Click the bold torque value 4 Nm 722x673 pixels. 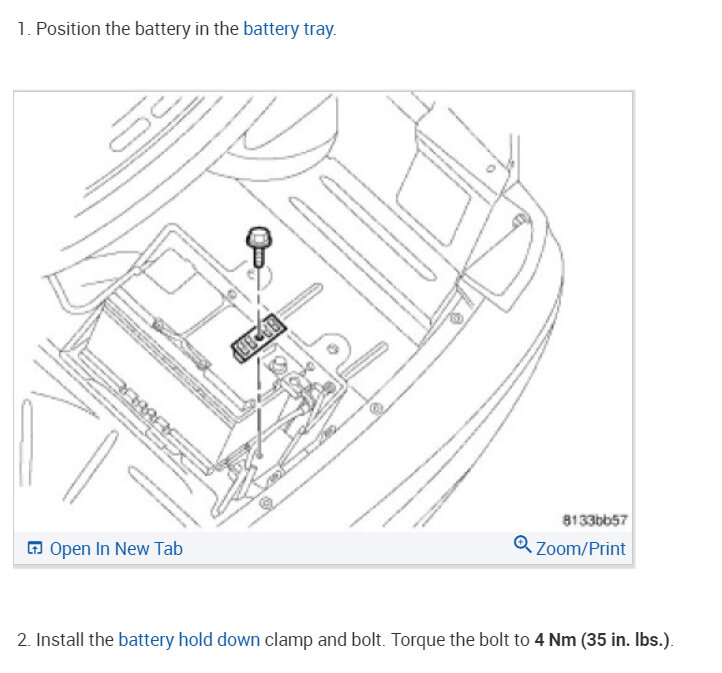(x=555, y=639)
